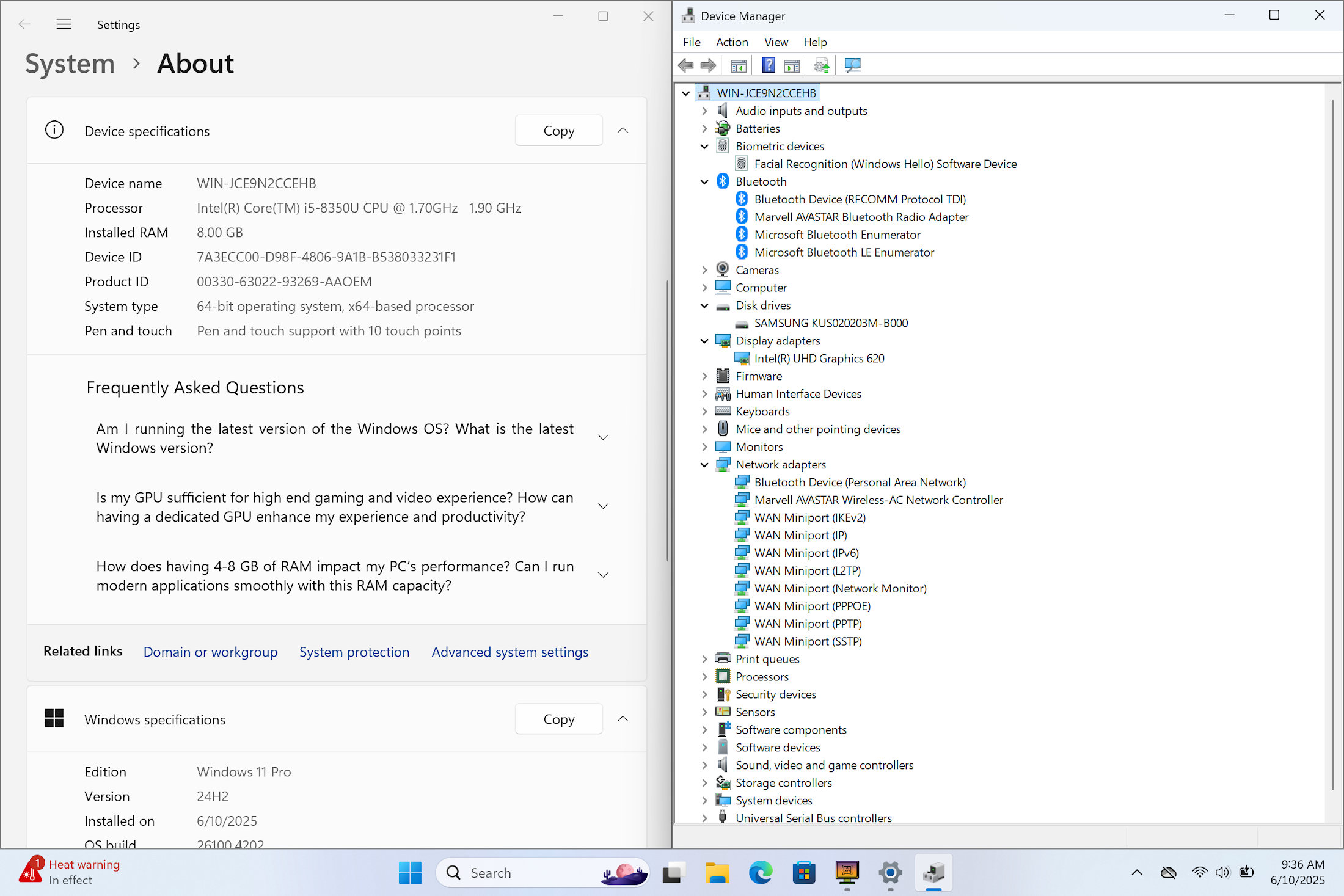Click the Wi-Fi icon in system tray
The height and width of the screenshot is (896, 1344).
coord(1200,872)
